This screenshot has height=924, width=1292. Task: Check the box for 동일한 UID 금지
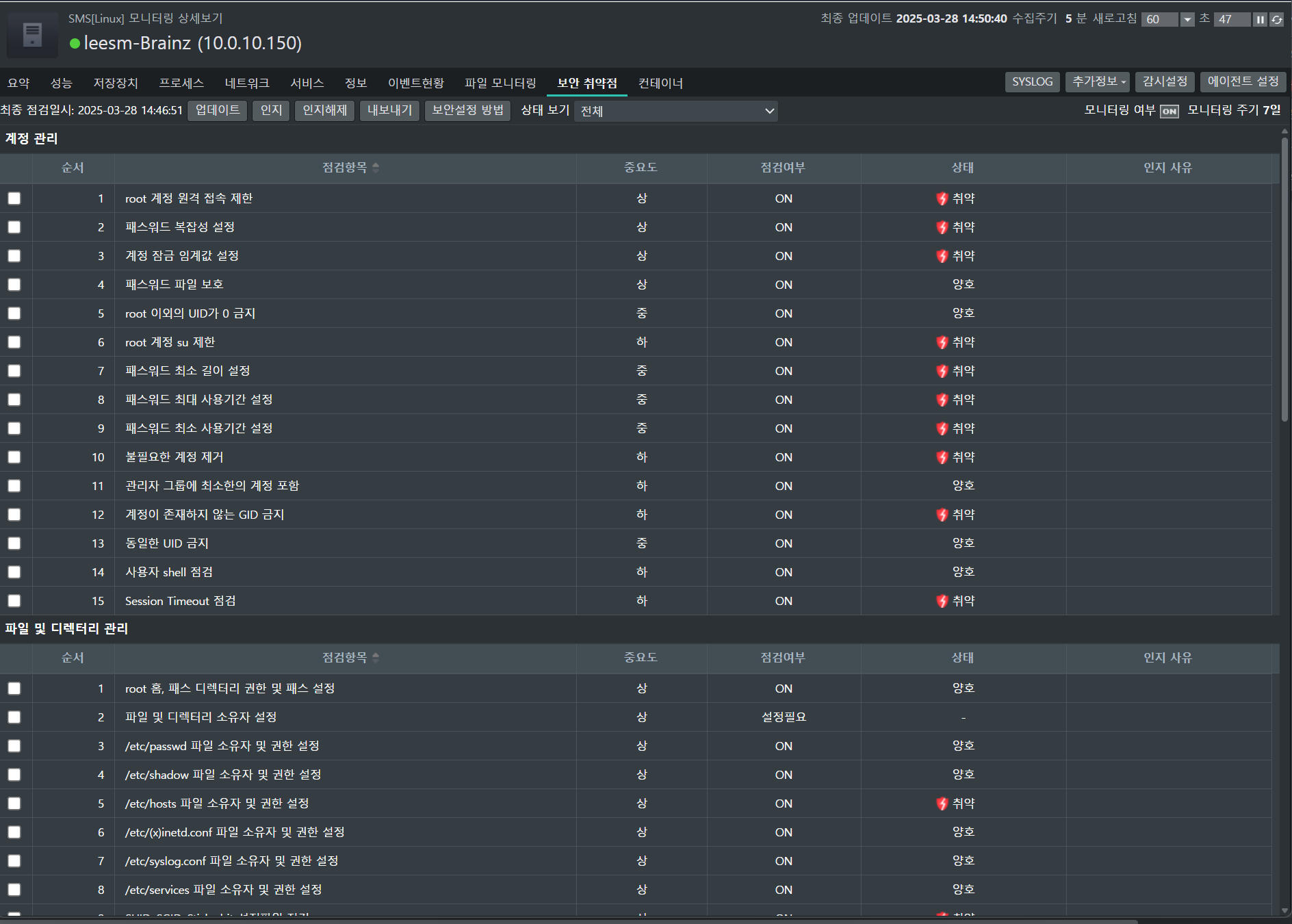click(x=14, y=543)
